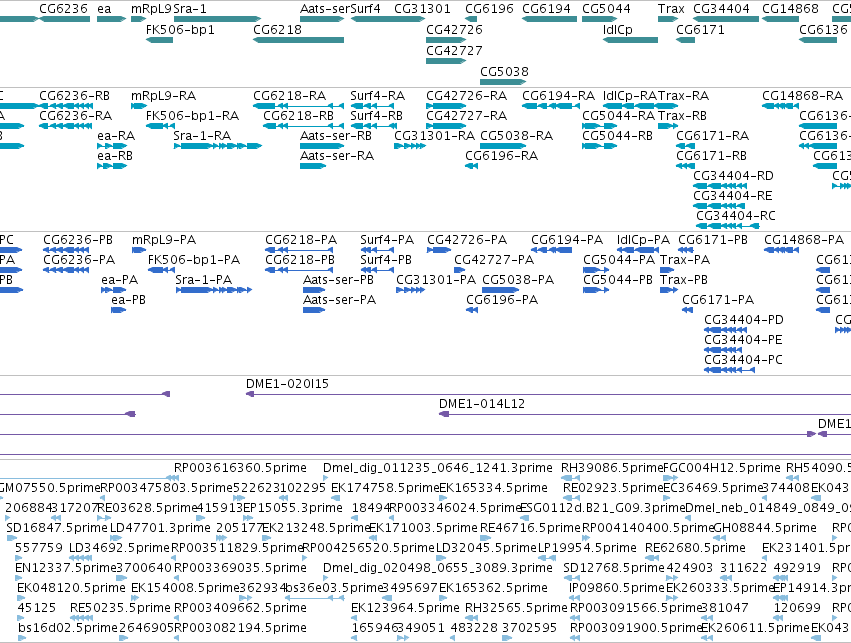Screen dimensions: 851x643
Task: Open the CG6194-RA transcript
Action: [551, 106]
